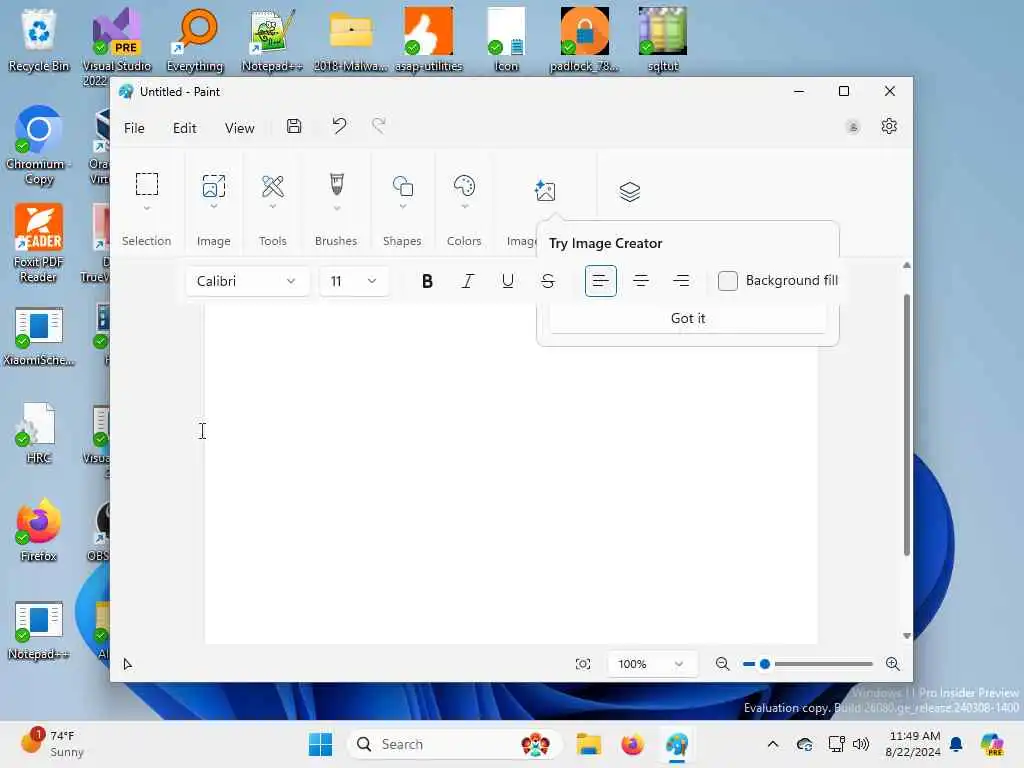This screenshot has height=768, width=1024.
Task: Click the volume icon in system tray
Action: pyautogui.click(x=861, y=744)
